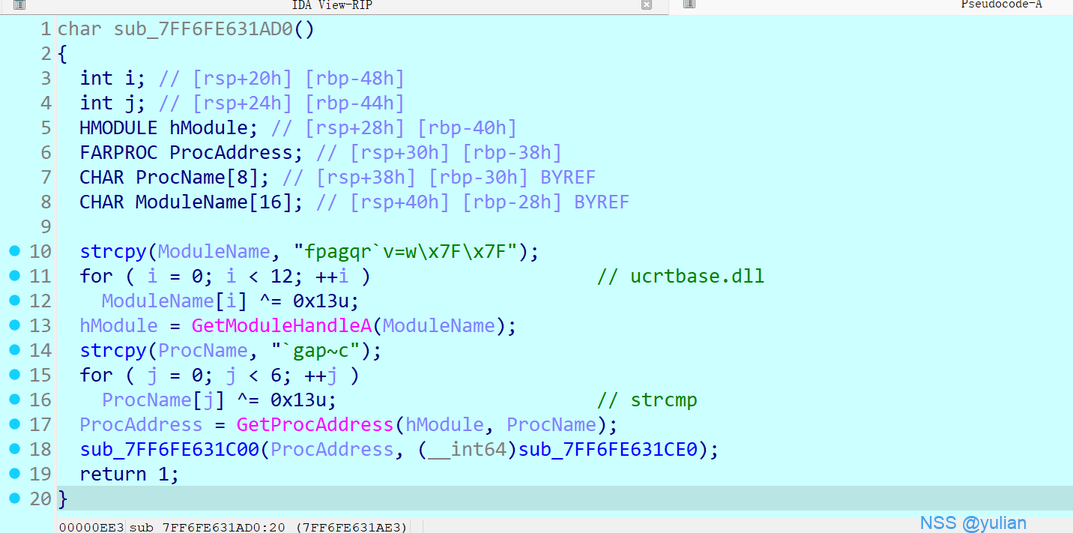This screenshot has width=1073, height=533.
Task: Click the IDA View-RIP tab icon
Action: point(19,5)
